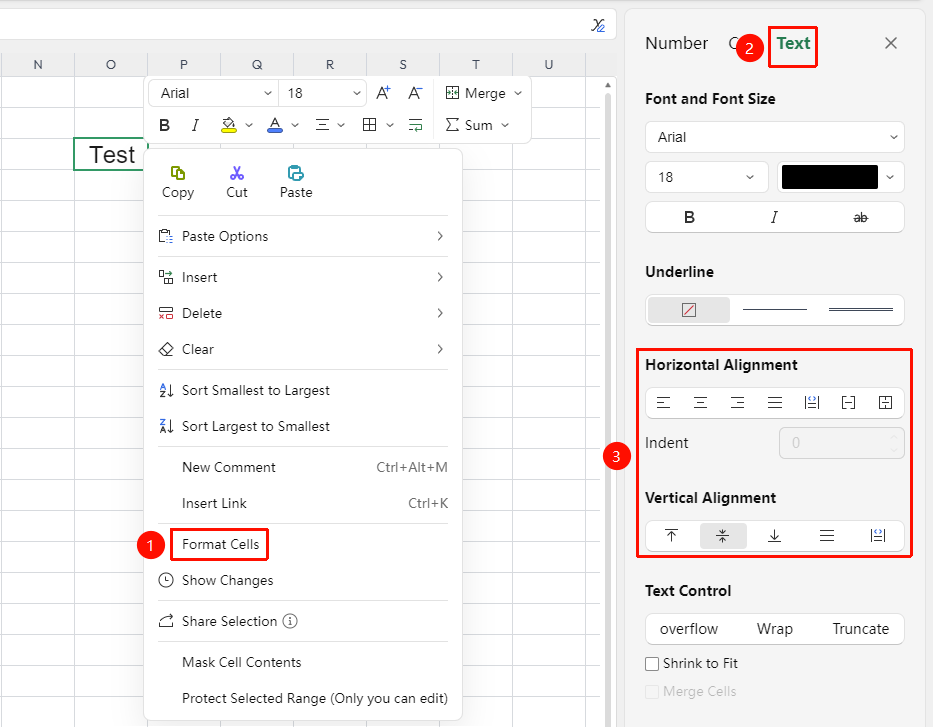Select the double underline option
The width and height of the screenshot is (933, 727).
(860, 310)
